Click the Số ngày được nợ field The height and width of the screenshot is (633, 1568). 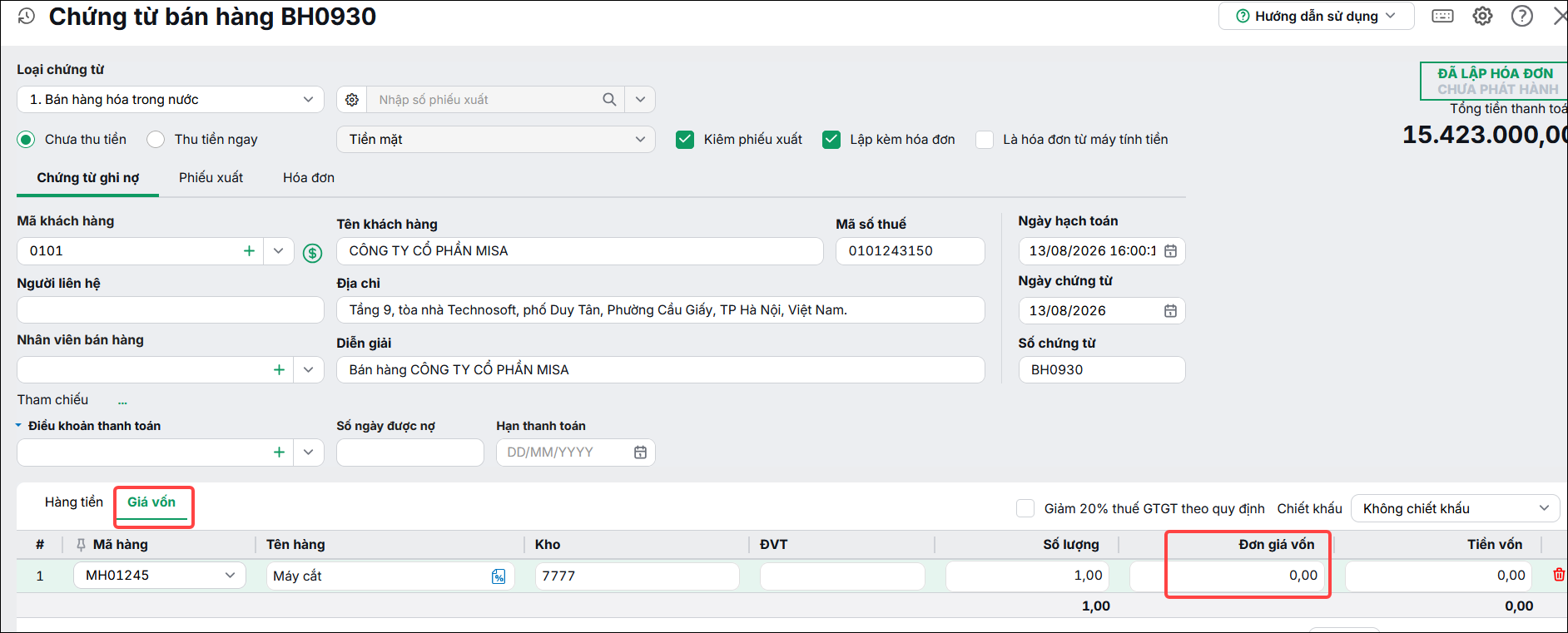[410, 452]
